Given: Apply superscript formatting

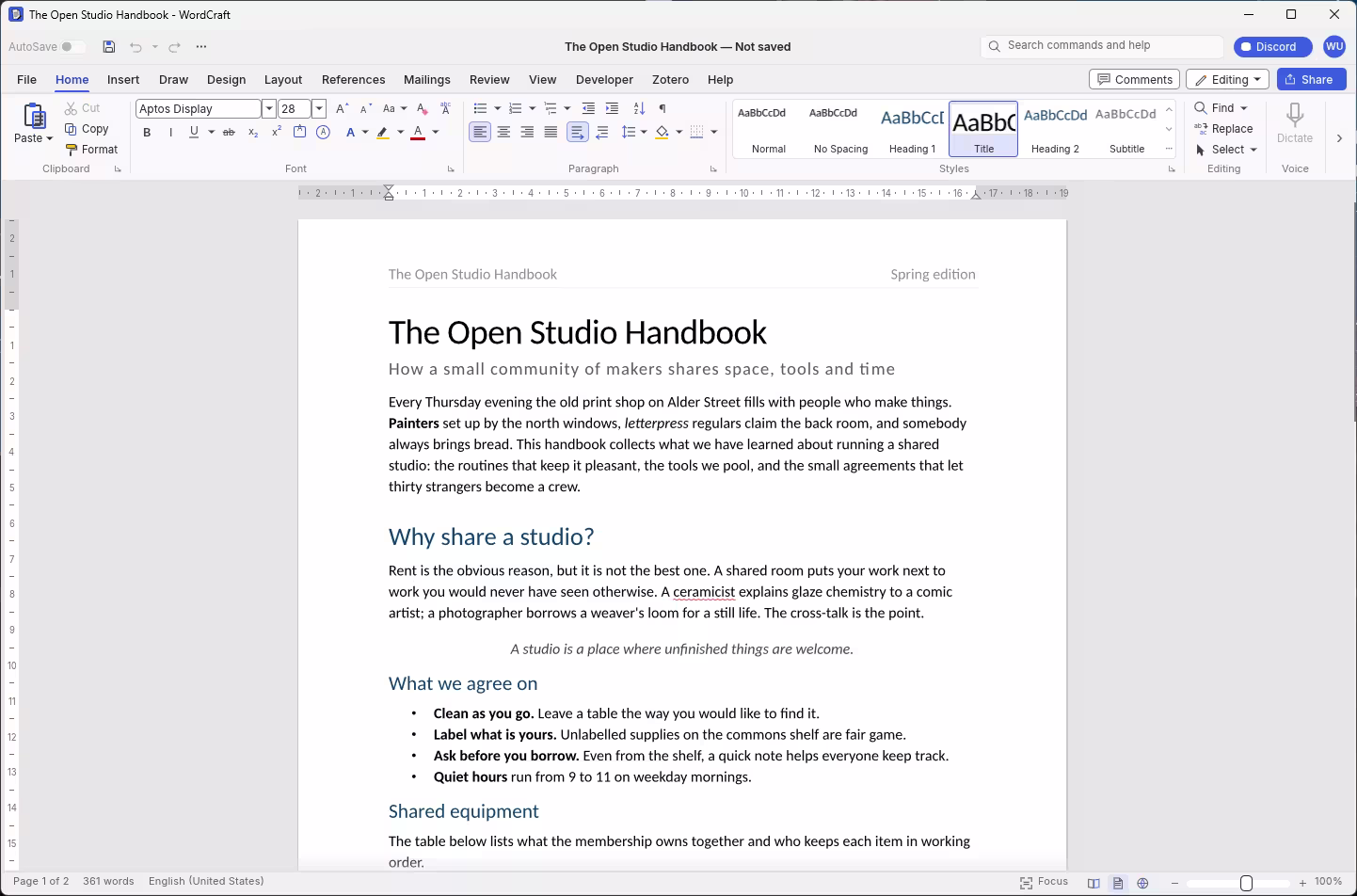Looking at the screenshot, I should 277,133.
